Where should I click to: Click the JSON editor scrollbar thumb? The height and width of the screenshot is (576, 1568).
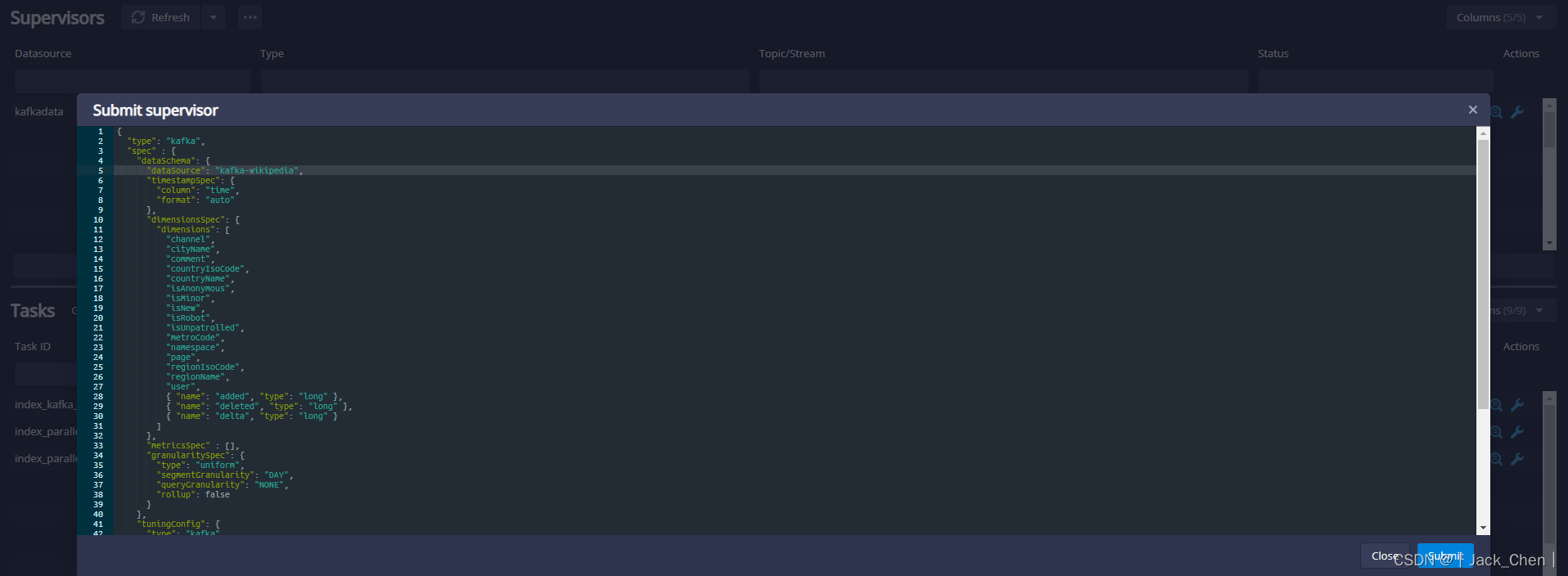pyautogui.click(x=1483, y=274)
